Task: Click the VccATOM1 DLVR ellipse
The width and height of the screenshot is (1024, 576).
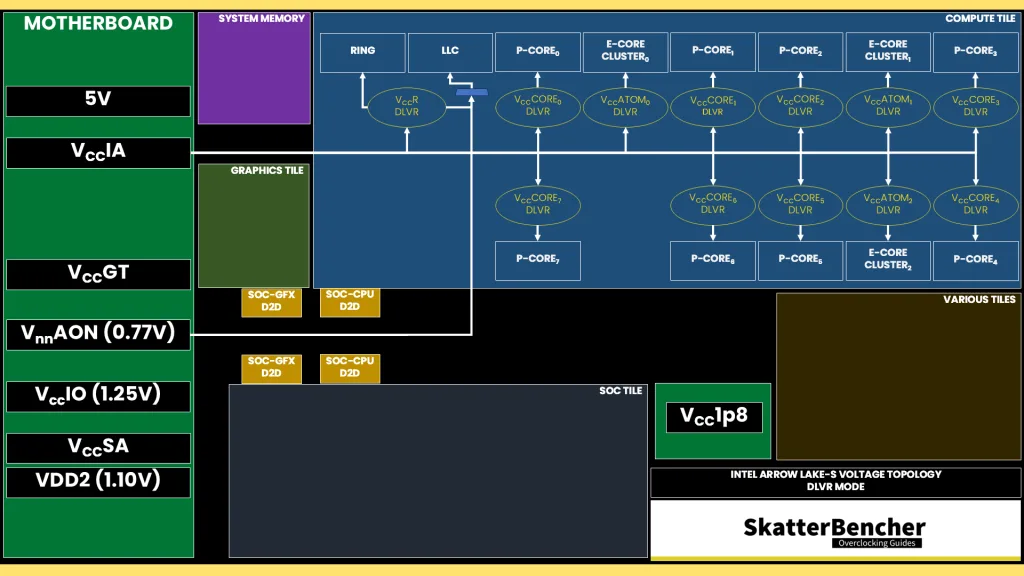Action: coord(888,107)
